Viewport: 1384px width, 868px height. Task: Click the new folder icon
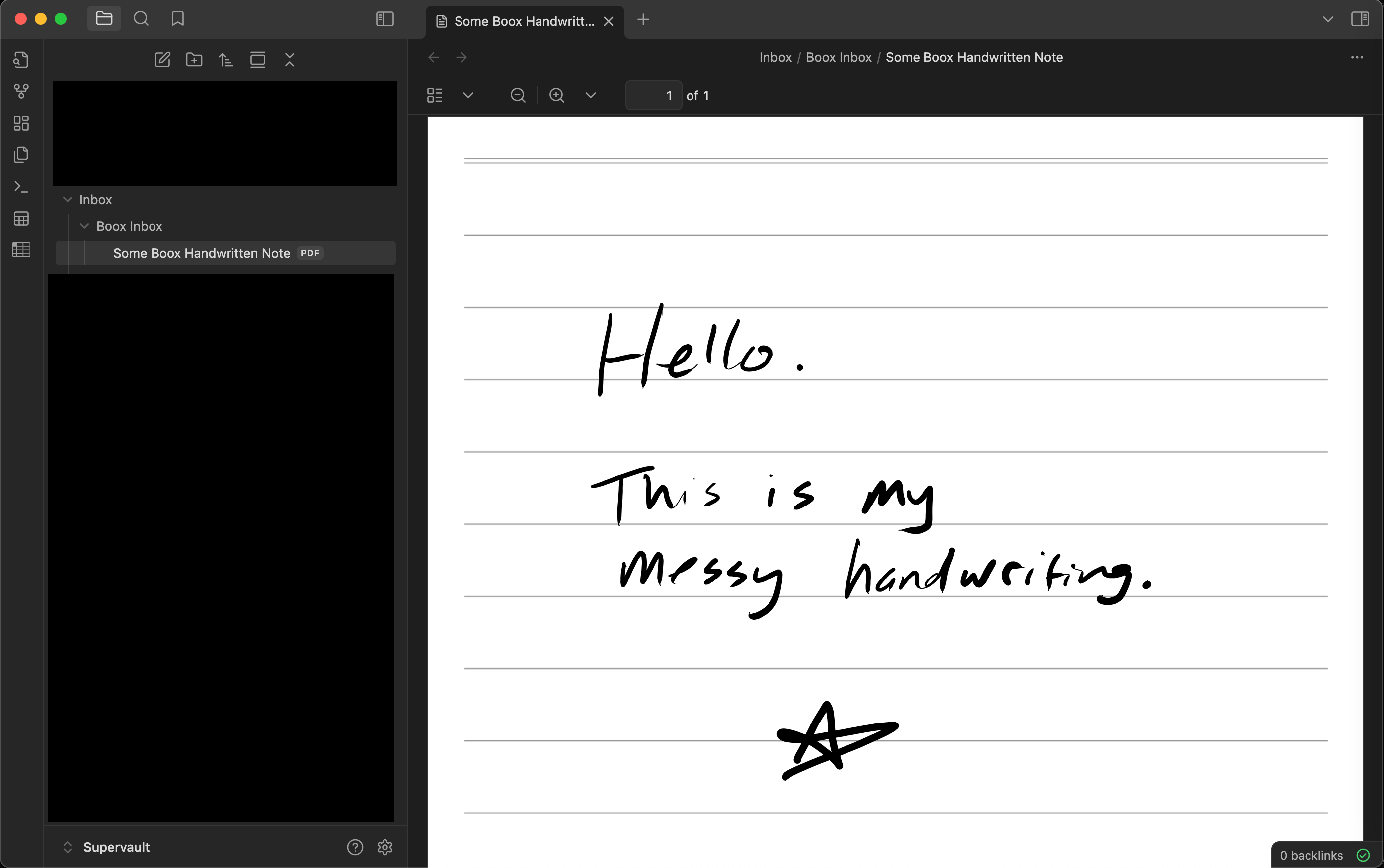pos(194,59)
